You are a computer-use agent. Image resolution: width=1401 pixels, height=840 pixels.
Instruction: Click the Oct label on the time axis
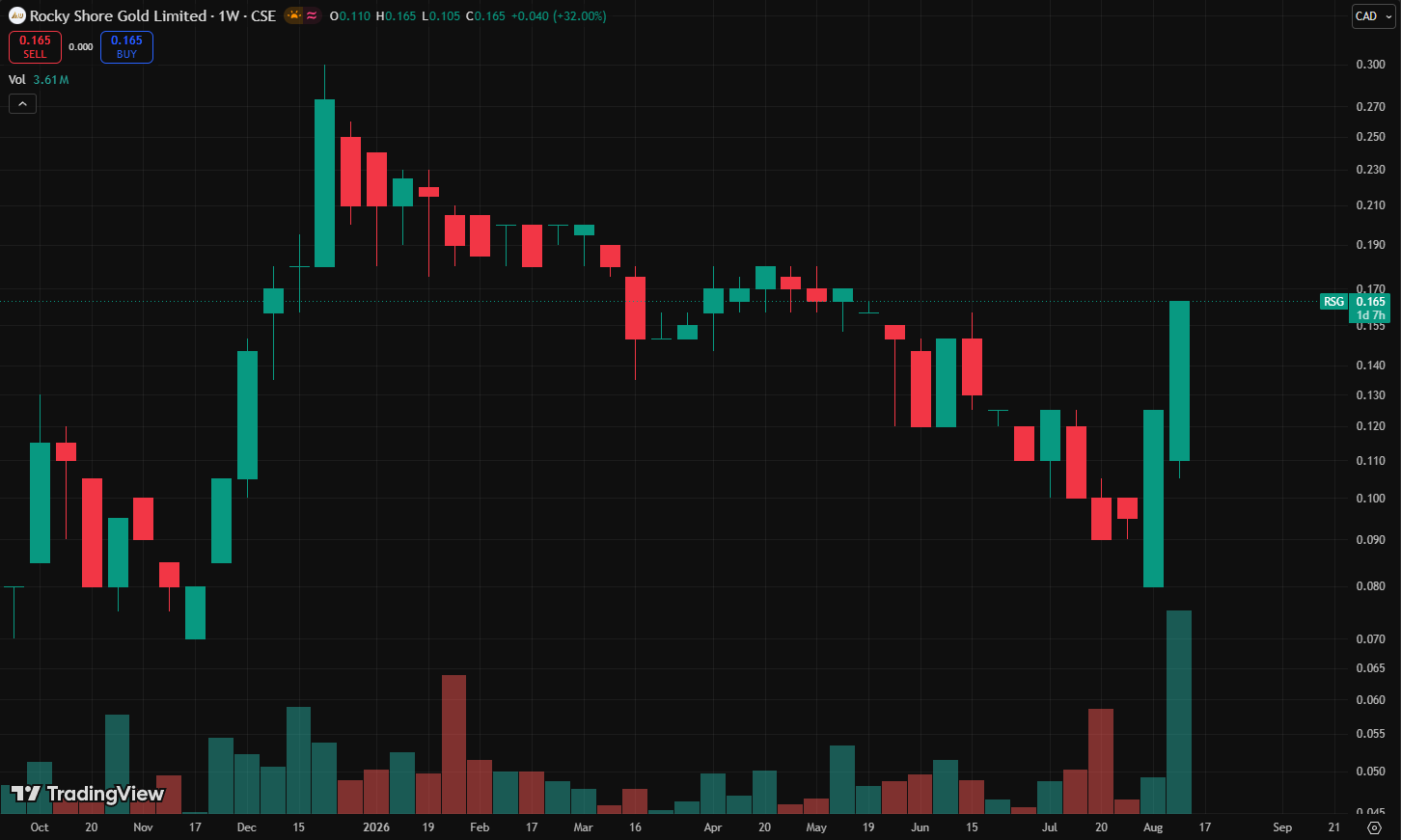[40, 827]
